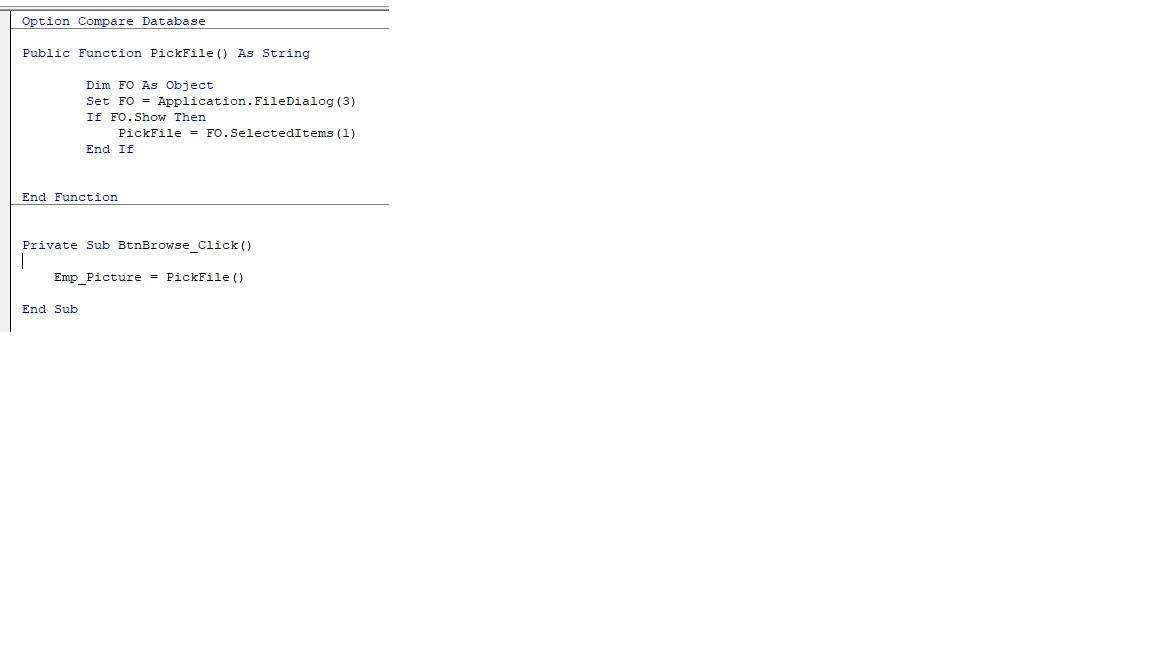Click the End Function line
This screenshot has height=648, width=1152.
click(x=70, y=198)
